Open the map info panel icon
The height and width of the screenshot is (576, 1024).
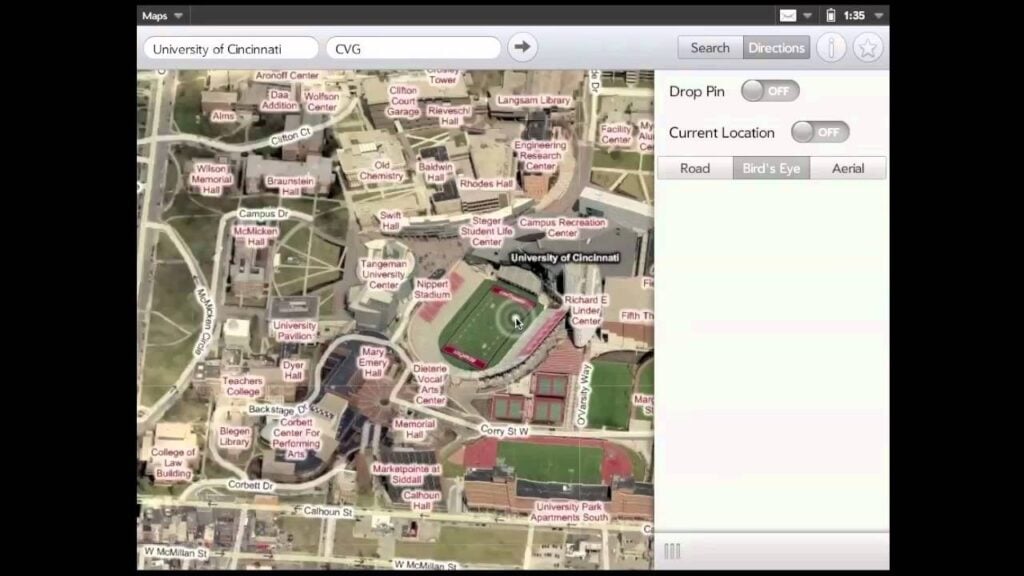click(x=831, y=47)
